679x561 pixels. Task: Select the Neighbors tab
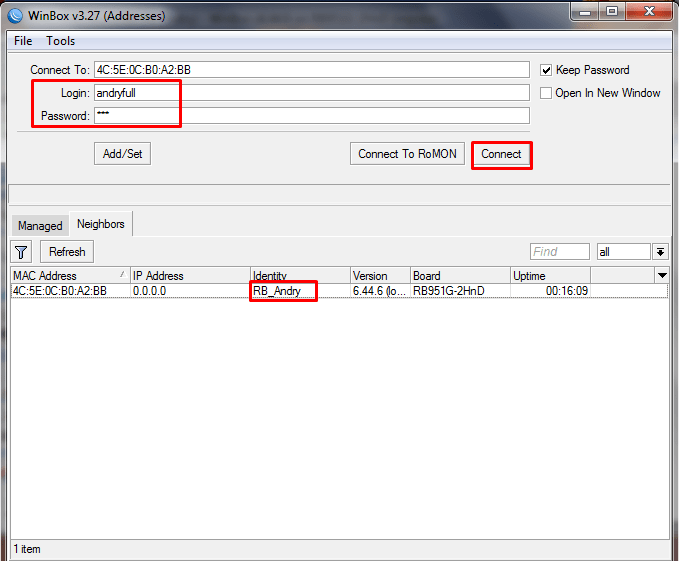(x=101, y=225)
